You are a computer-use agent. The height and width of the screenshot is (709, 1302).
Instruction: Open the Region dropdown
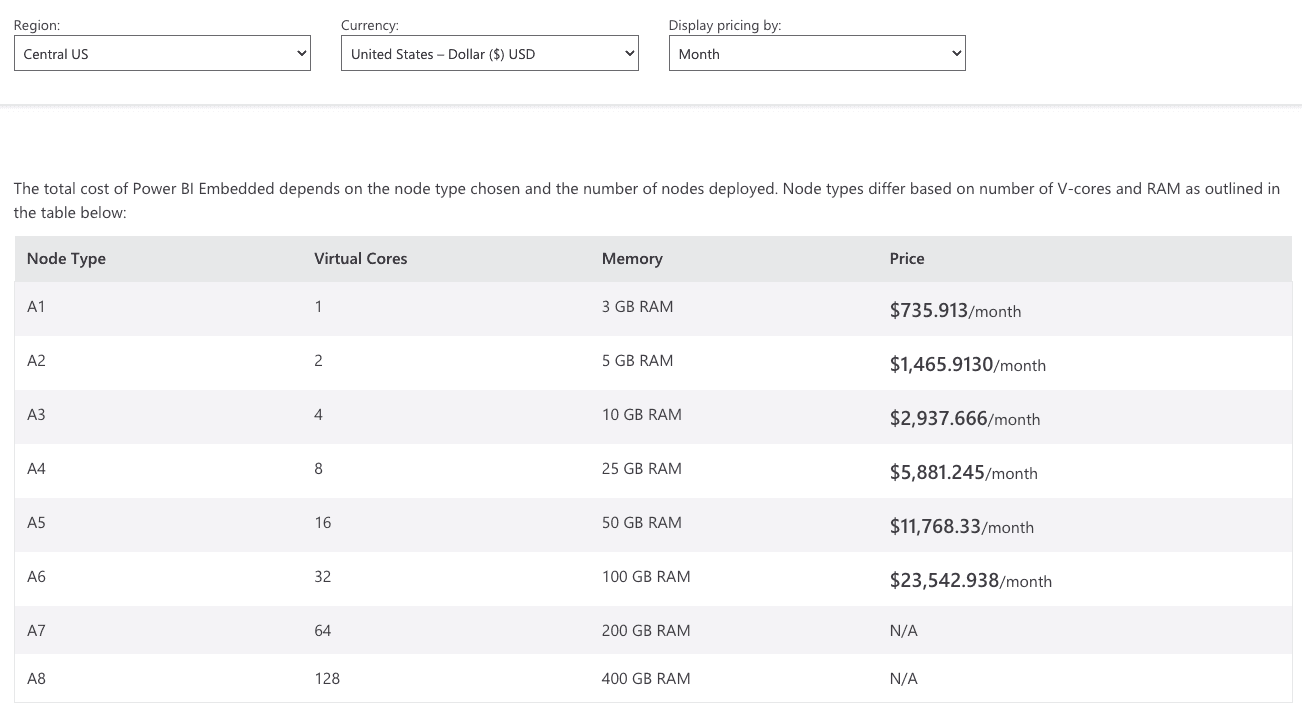tap(160, 53)
